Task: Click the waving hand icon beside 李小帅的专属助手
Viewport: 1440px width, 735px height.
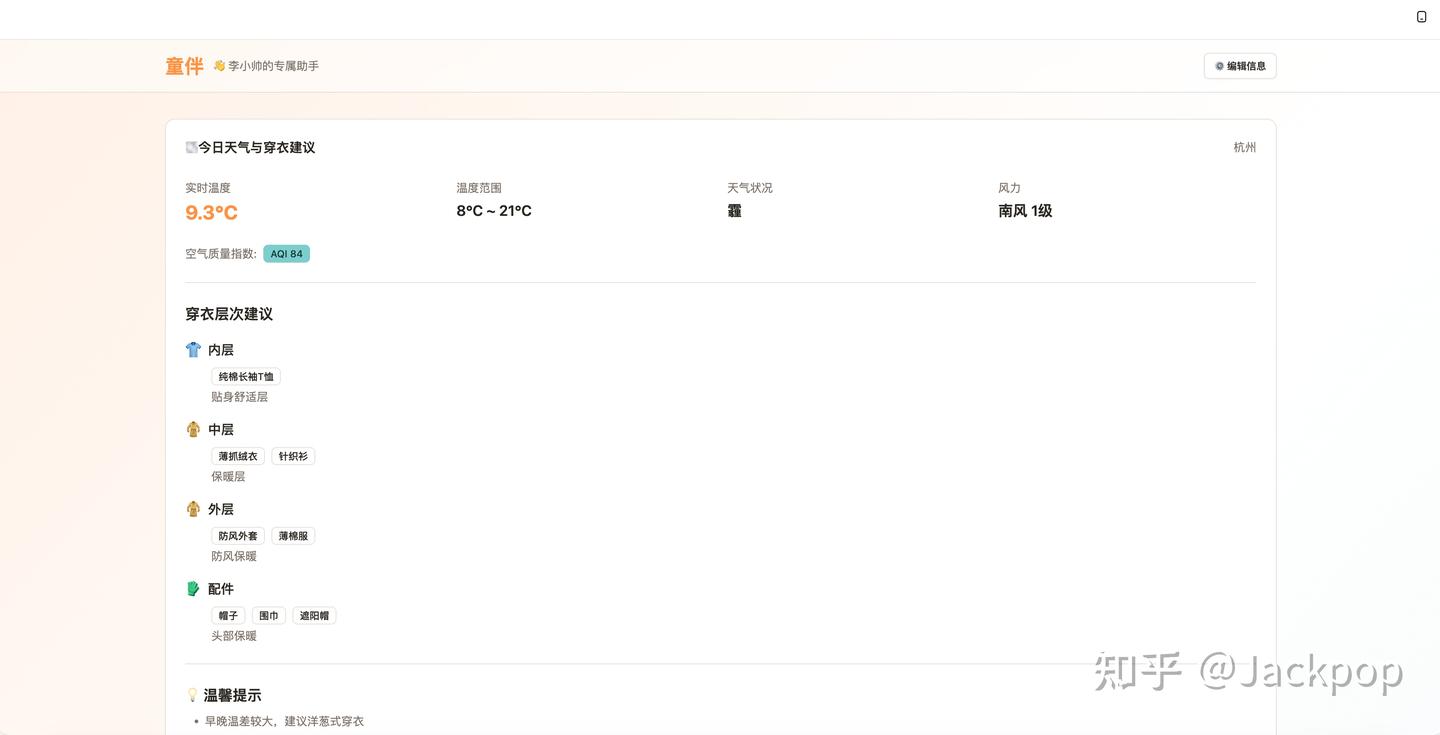Action: point(219,66)
